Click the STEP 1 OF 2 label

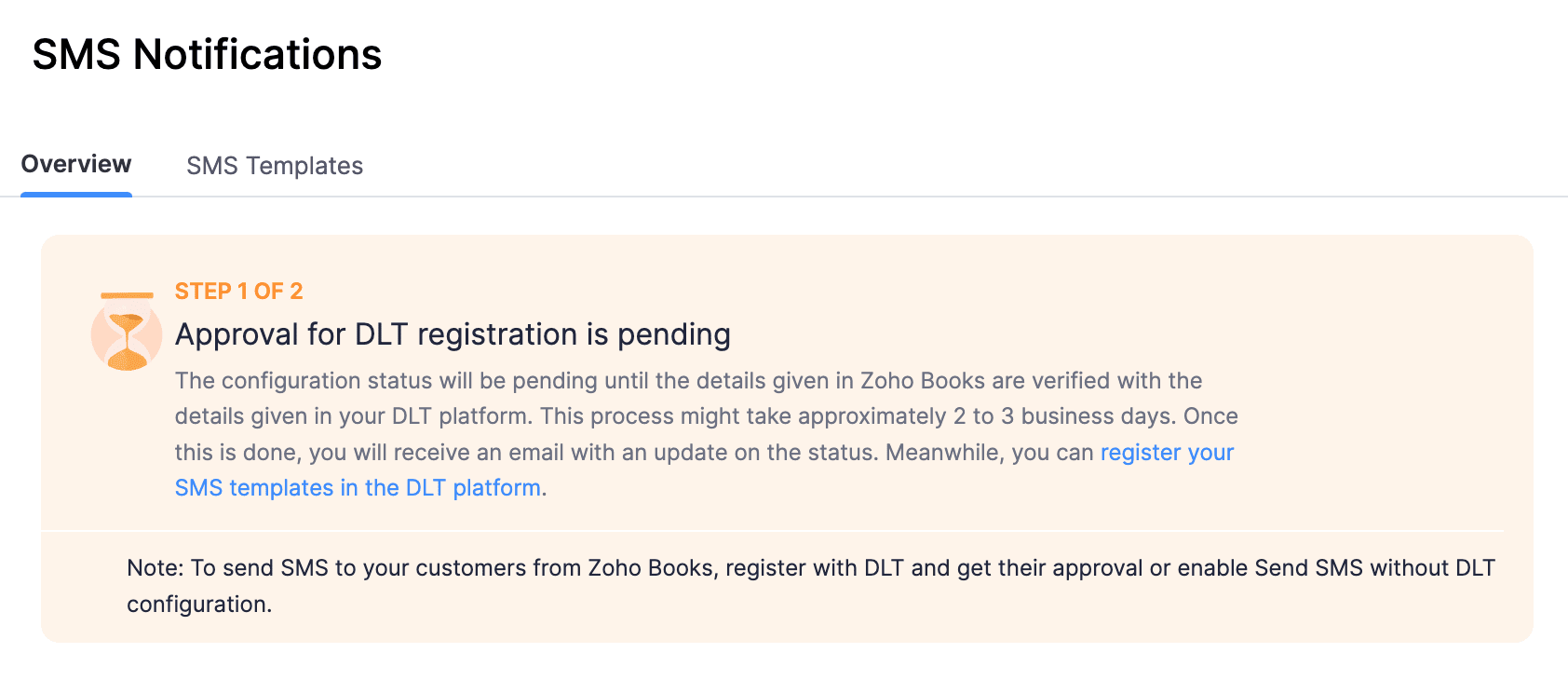click(x=238, y=291)
